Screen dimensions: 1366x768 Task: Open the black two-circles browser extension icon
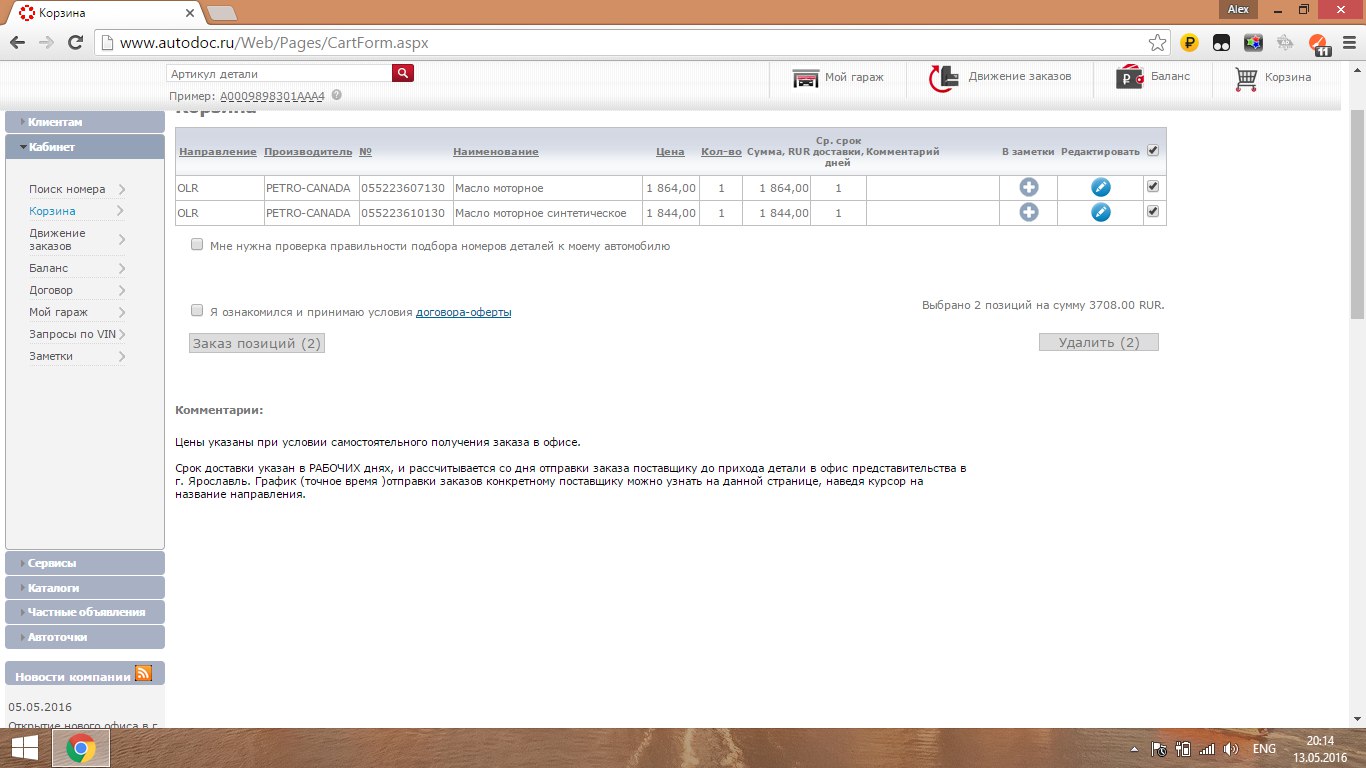click(1221, 43)
